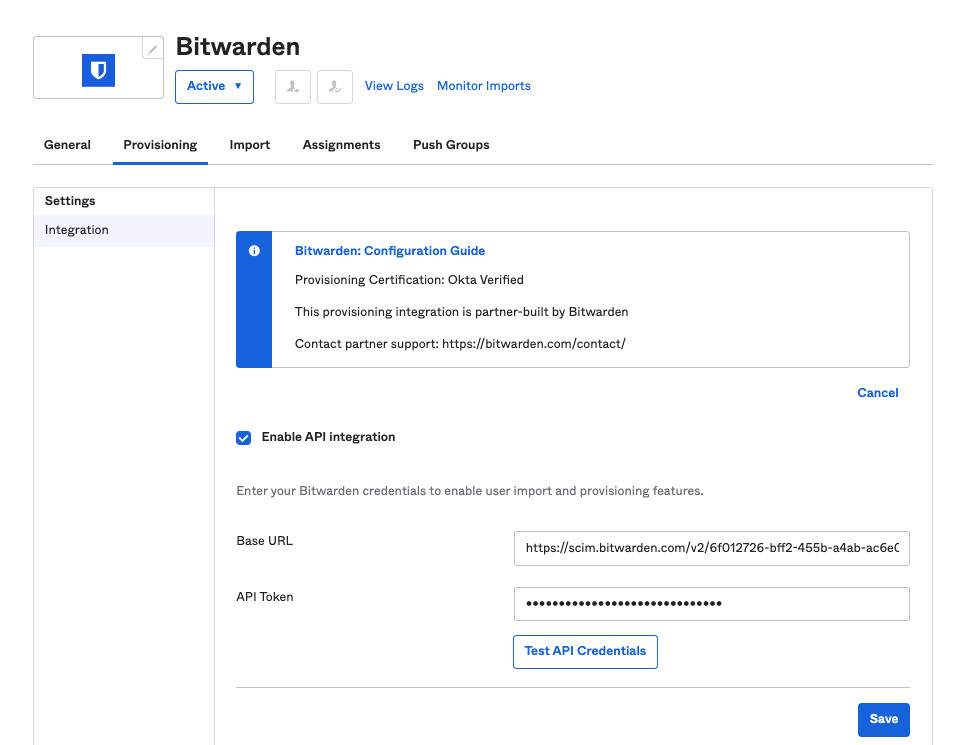Click Cancel to discard changes
The height and width of the screenshot is (745, 958).
tap(877, 393)
